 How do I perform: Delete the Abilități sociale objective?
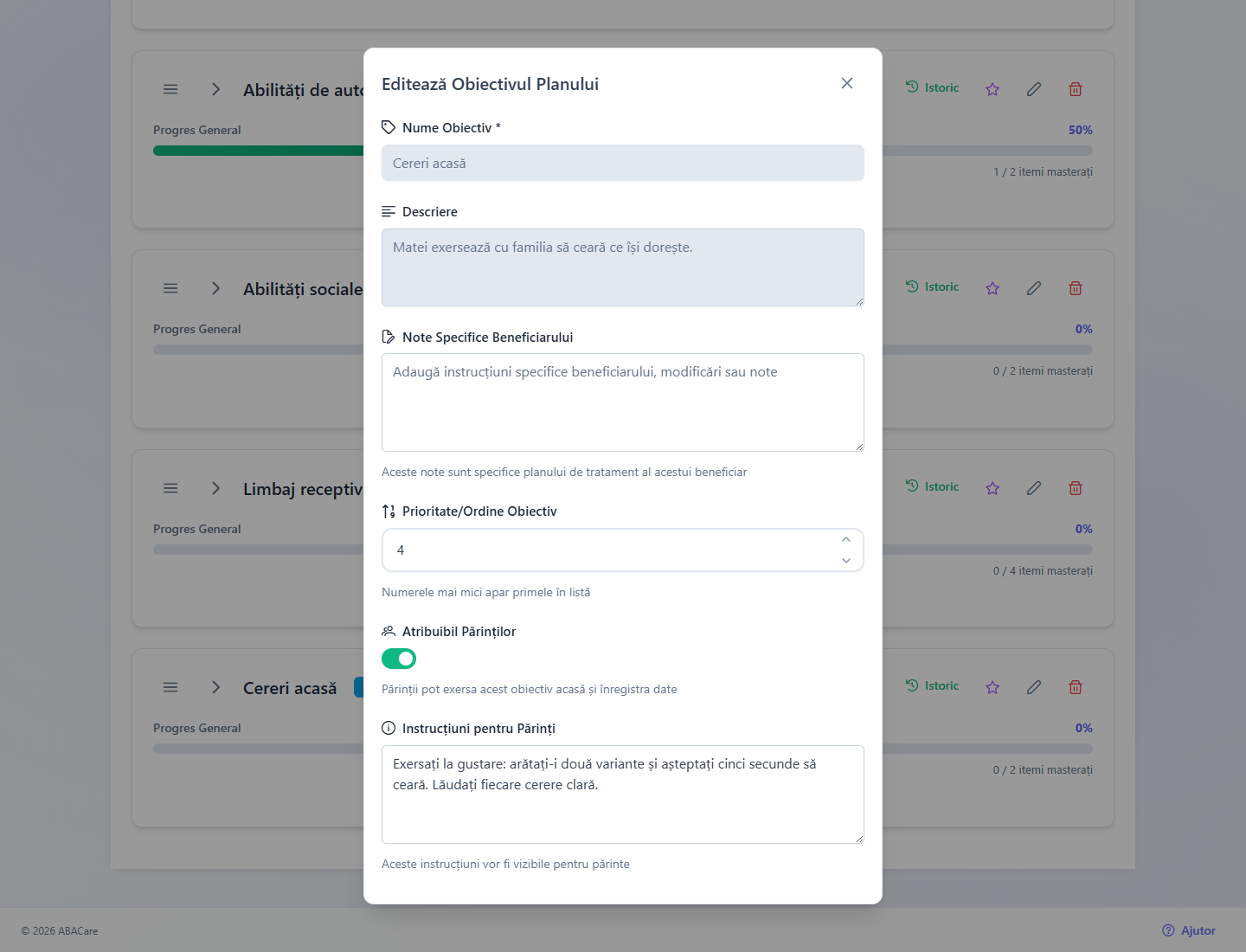[x=1076, y=288]
